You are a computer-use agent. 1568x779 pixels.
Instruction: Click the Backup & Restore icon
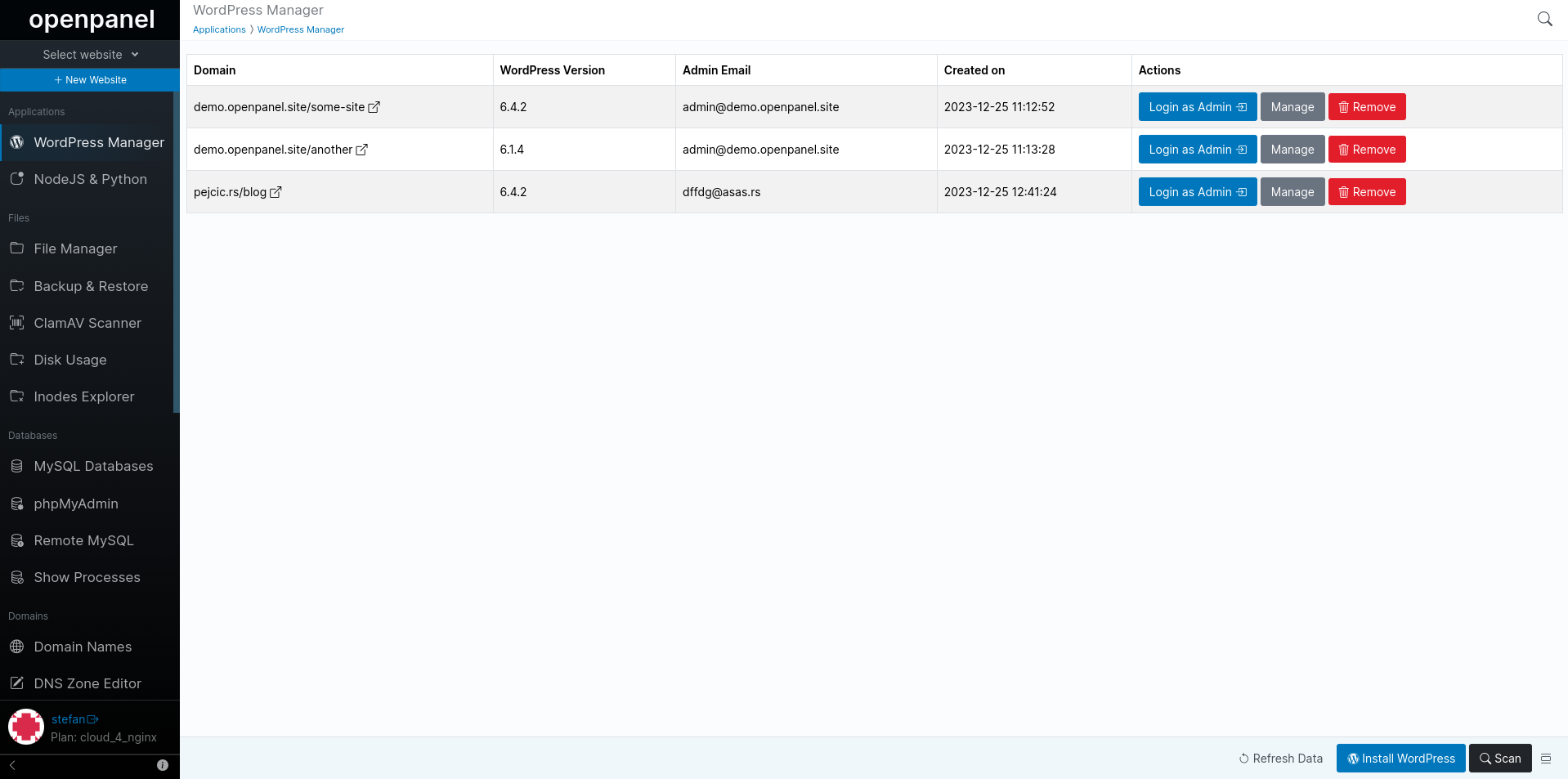pos(16,286)
